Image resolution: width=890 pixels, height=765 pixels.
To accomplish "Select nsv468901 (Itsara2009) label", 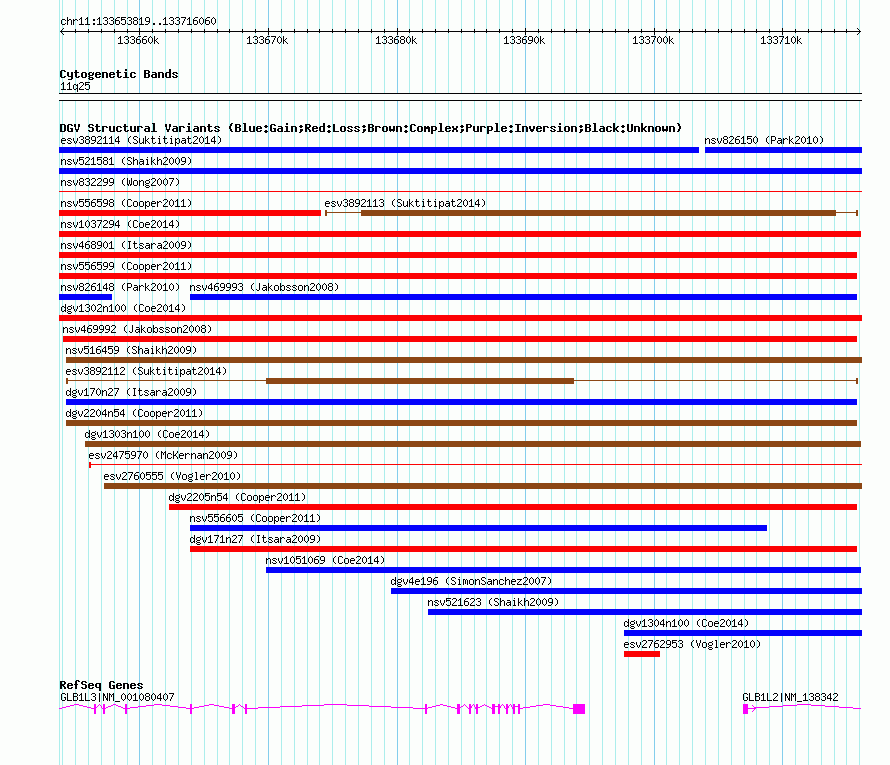I will pos(126,245).
